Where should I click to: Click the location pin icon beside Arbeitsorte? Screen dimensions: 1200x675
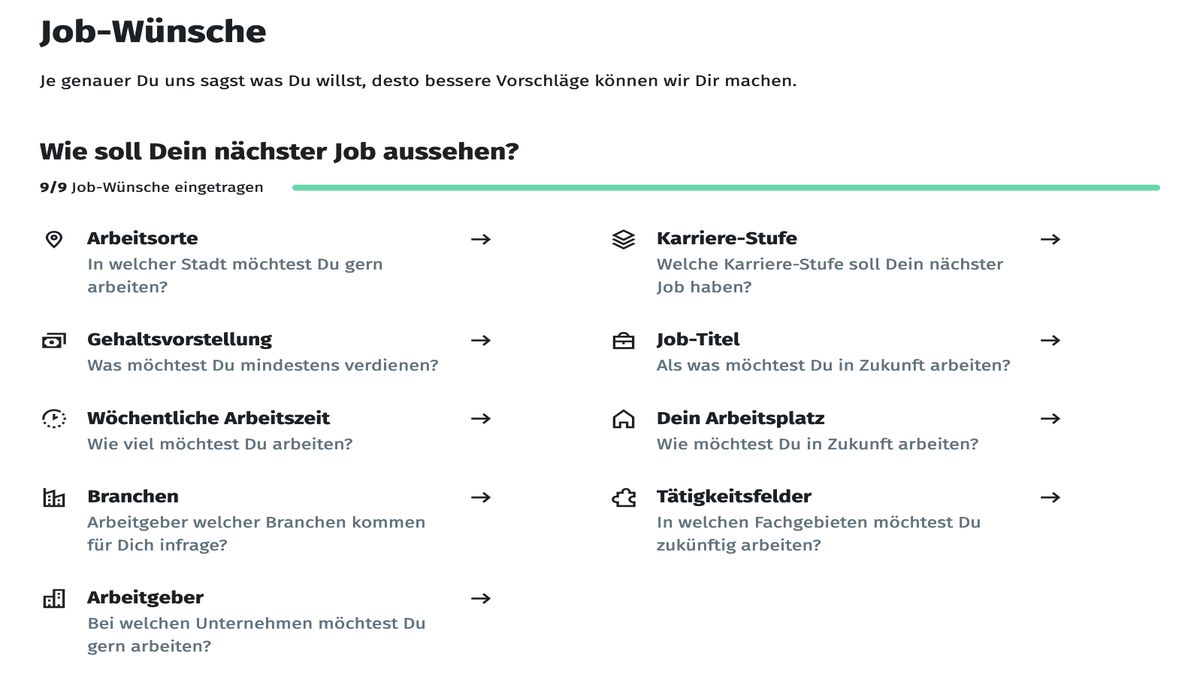[x=54, y=239]
